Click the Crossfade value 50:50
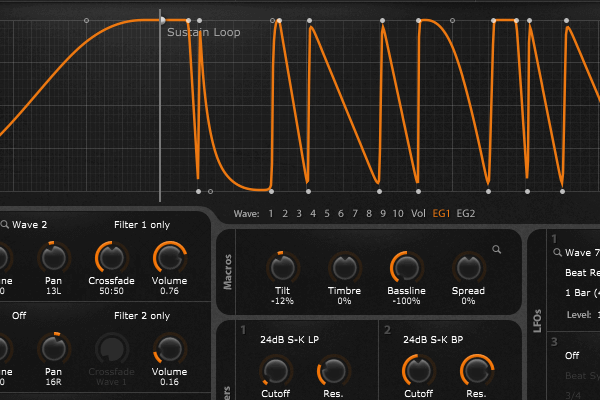Screen dimensions: 600x400 point(111,291)
